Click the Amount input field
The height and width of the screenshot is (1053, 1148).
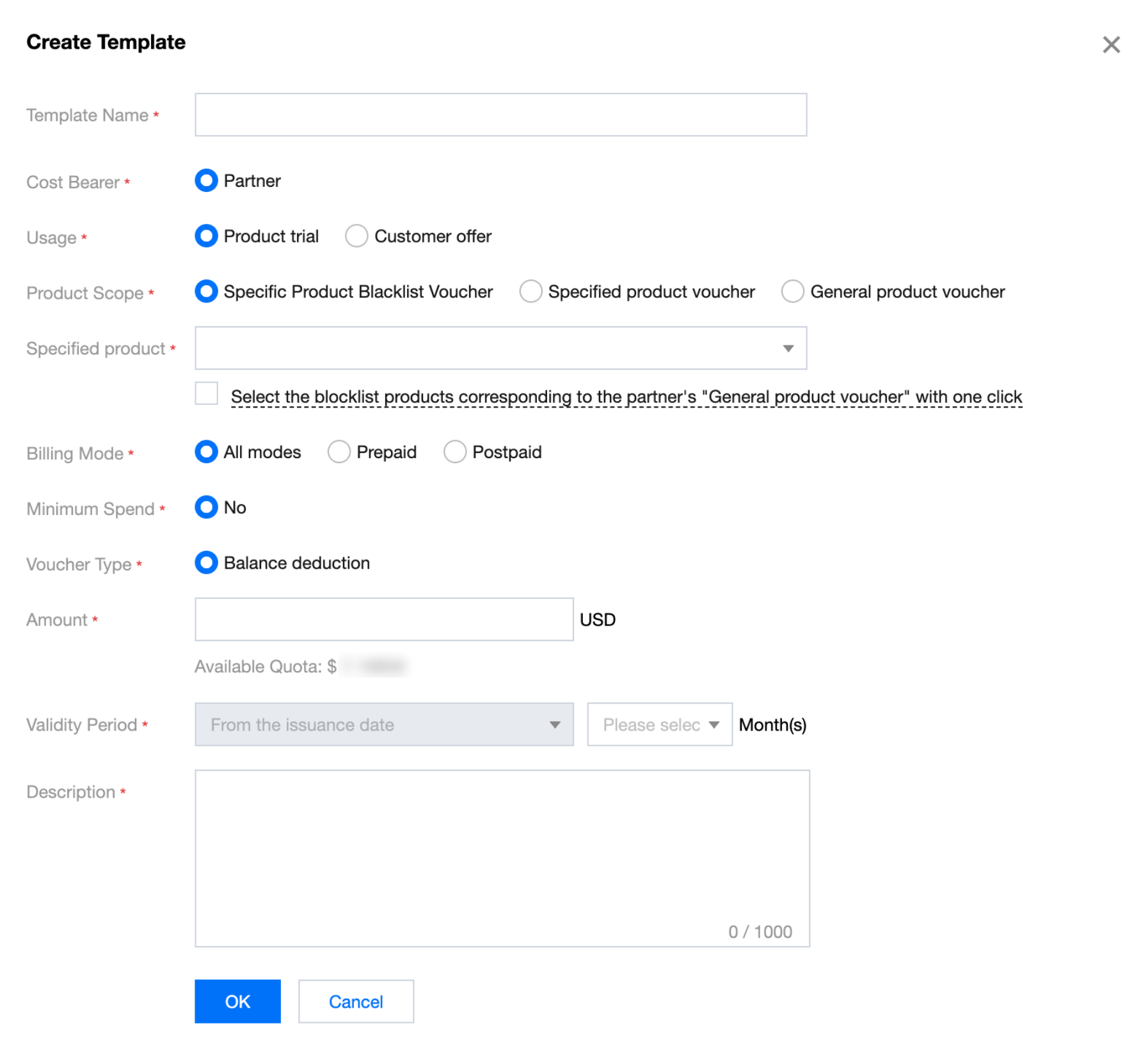click(384, 619)
